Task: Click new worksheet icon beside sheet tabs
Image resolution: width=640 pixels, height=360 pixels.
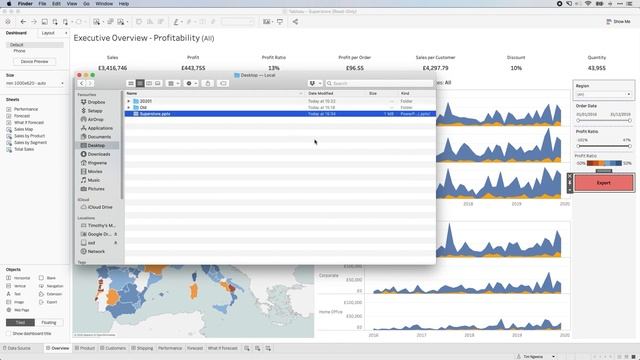Action: coord(247,348)
